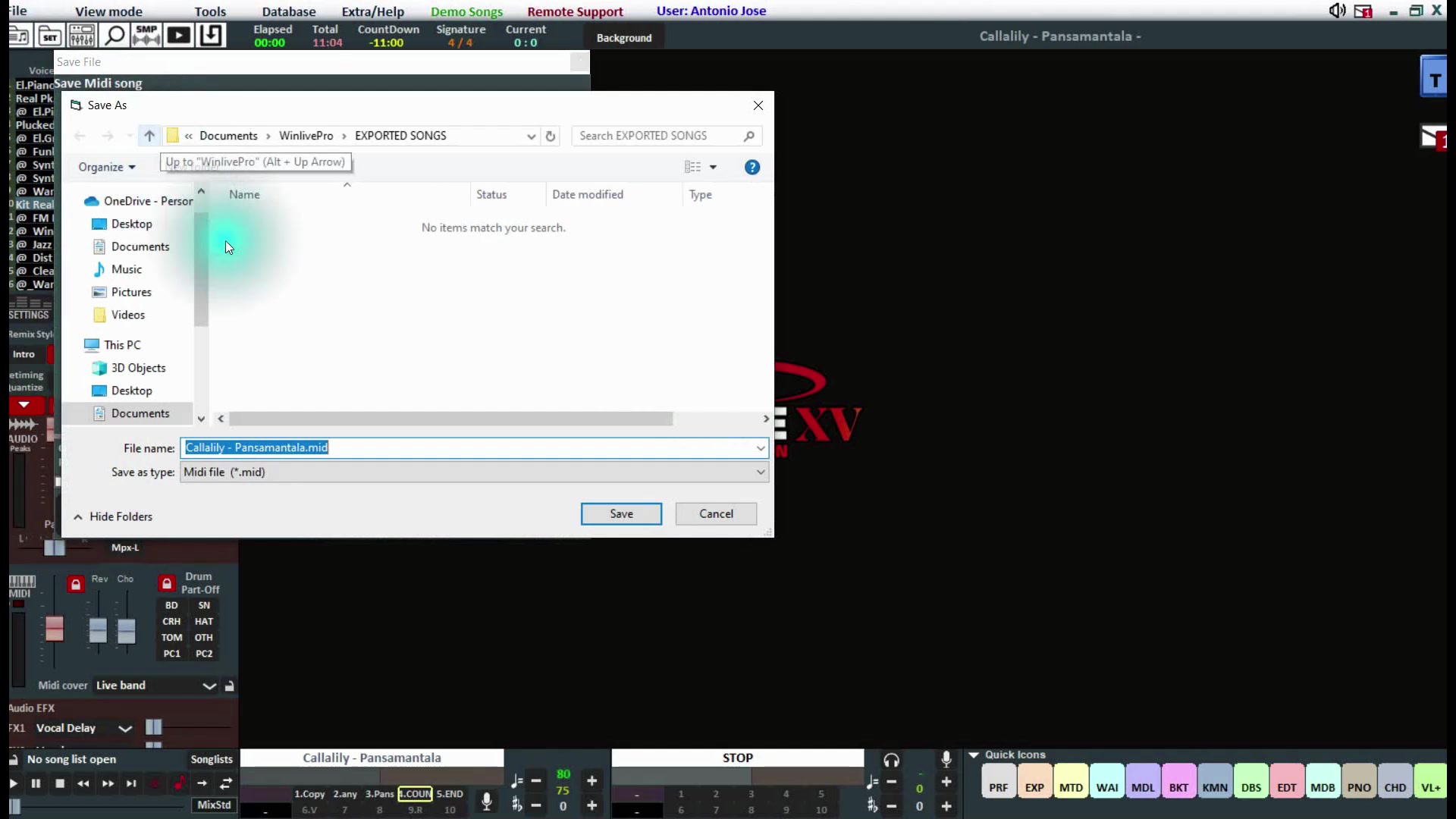Fast forward the song with double-right arrows
1456x819 pixels.
tap(108, 784)
